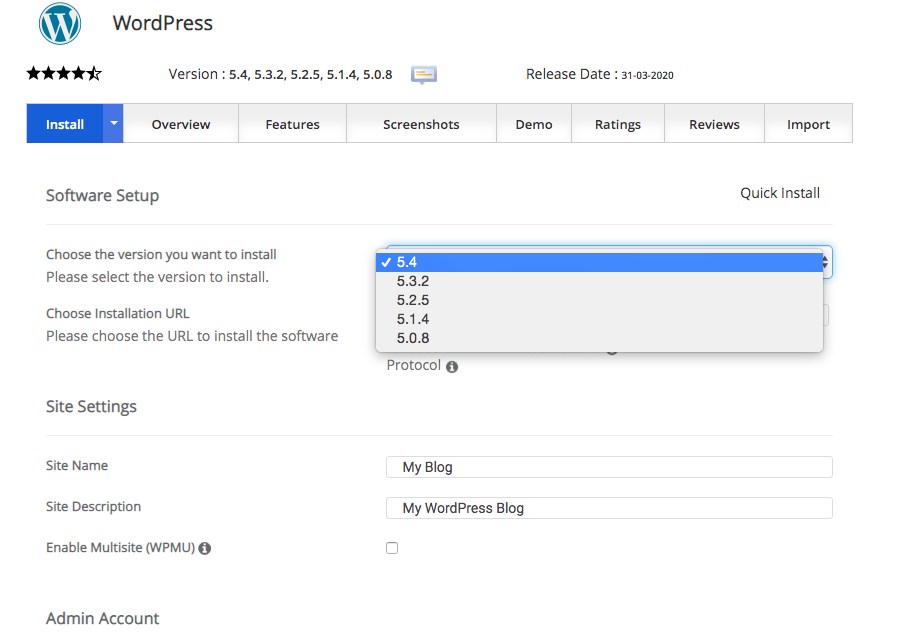Click the WordPress logo icon
The height and width of the screenshot is (635, 903).
(60, 24)
